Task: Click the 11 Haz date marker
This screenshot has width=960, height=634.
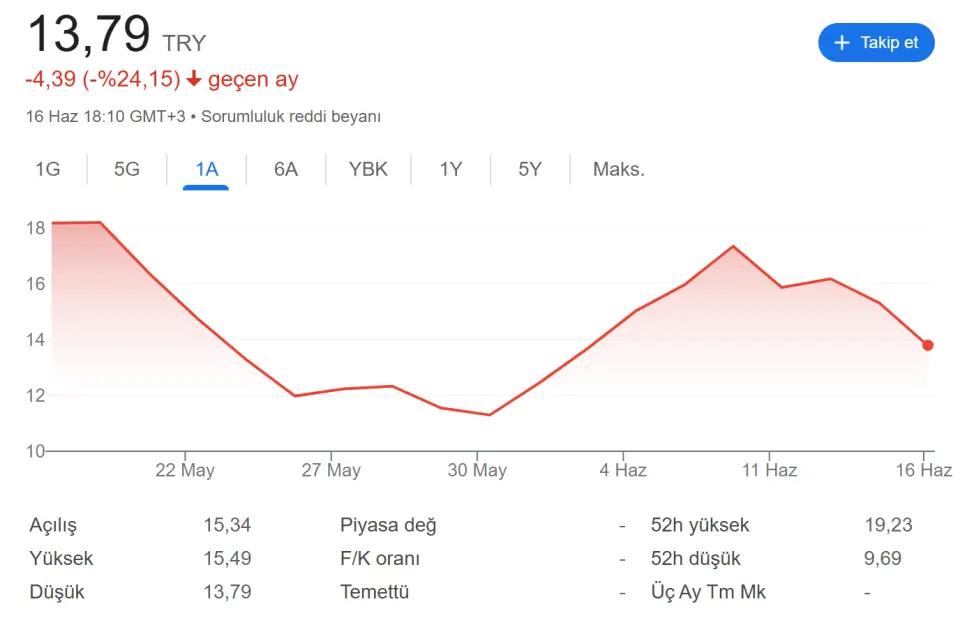Action: [x=768, y=470]
